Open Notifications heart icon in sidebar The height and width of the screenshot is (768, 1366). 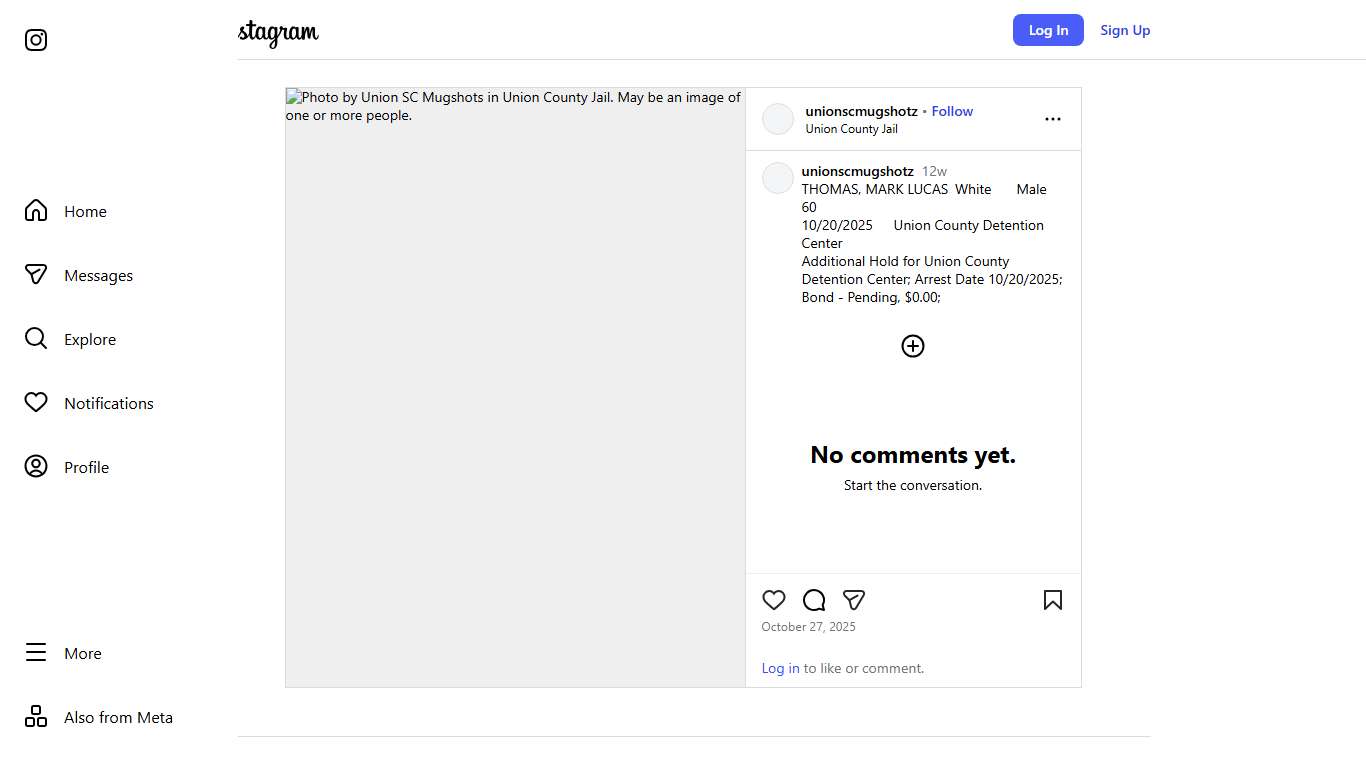click(36, 403)
